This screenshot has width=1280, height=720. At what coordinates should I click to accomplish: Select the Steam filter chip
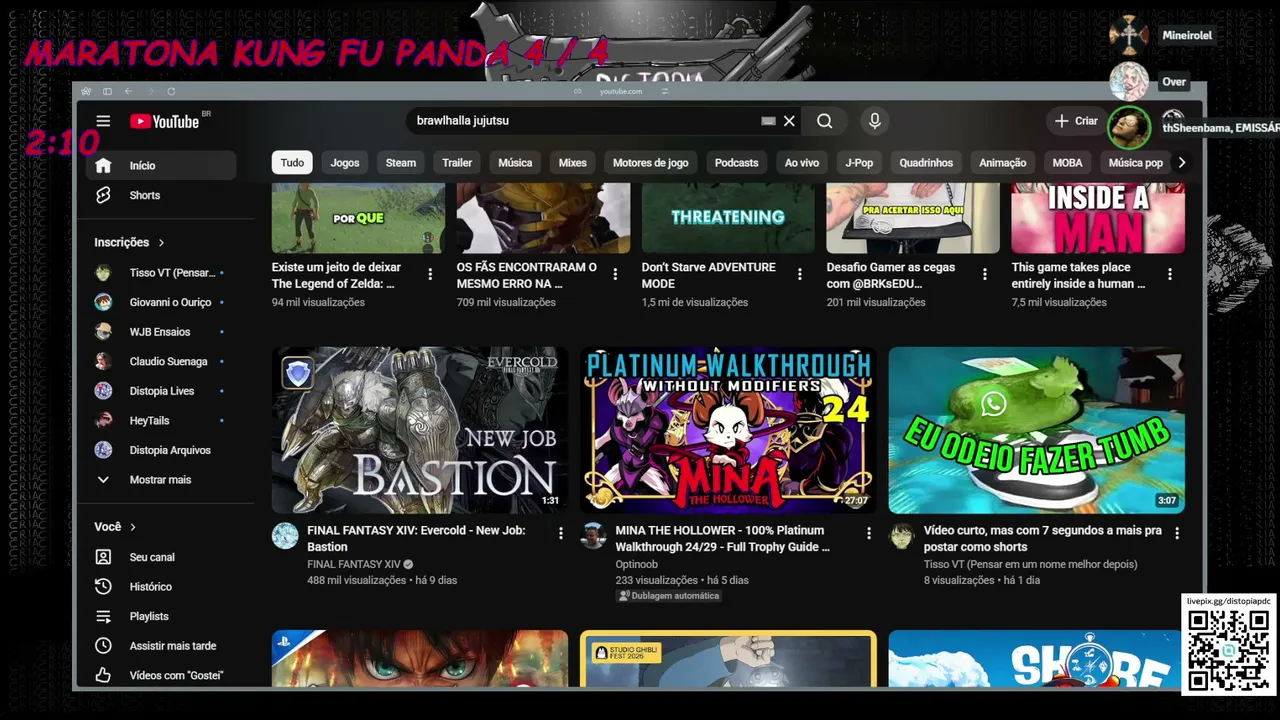pyautogui.click(x=401, y=162)
